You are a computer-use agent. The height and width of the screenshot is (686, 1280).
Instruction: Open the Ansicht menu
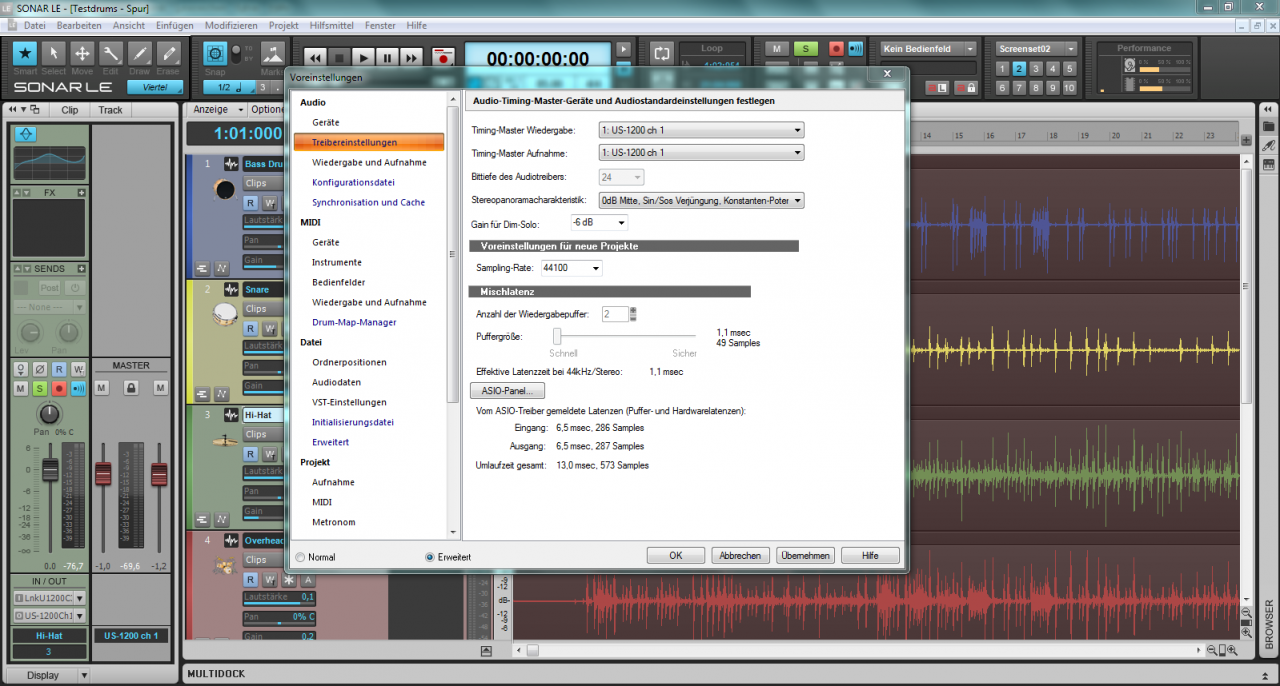tap(129, 25)
